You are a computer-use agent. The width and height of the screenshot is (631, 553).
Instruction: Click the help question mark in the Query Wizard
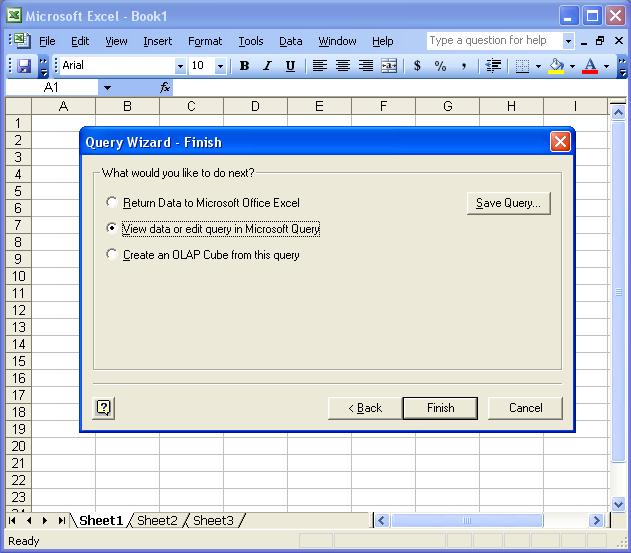103,408
